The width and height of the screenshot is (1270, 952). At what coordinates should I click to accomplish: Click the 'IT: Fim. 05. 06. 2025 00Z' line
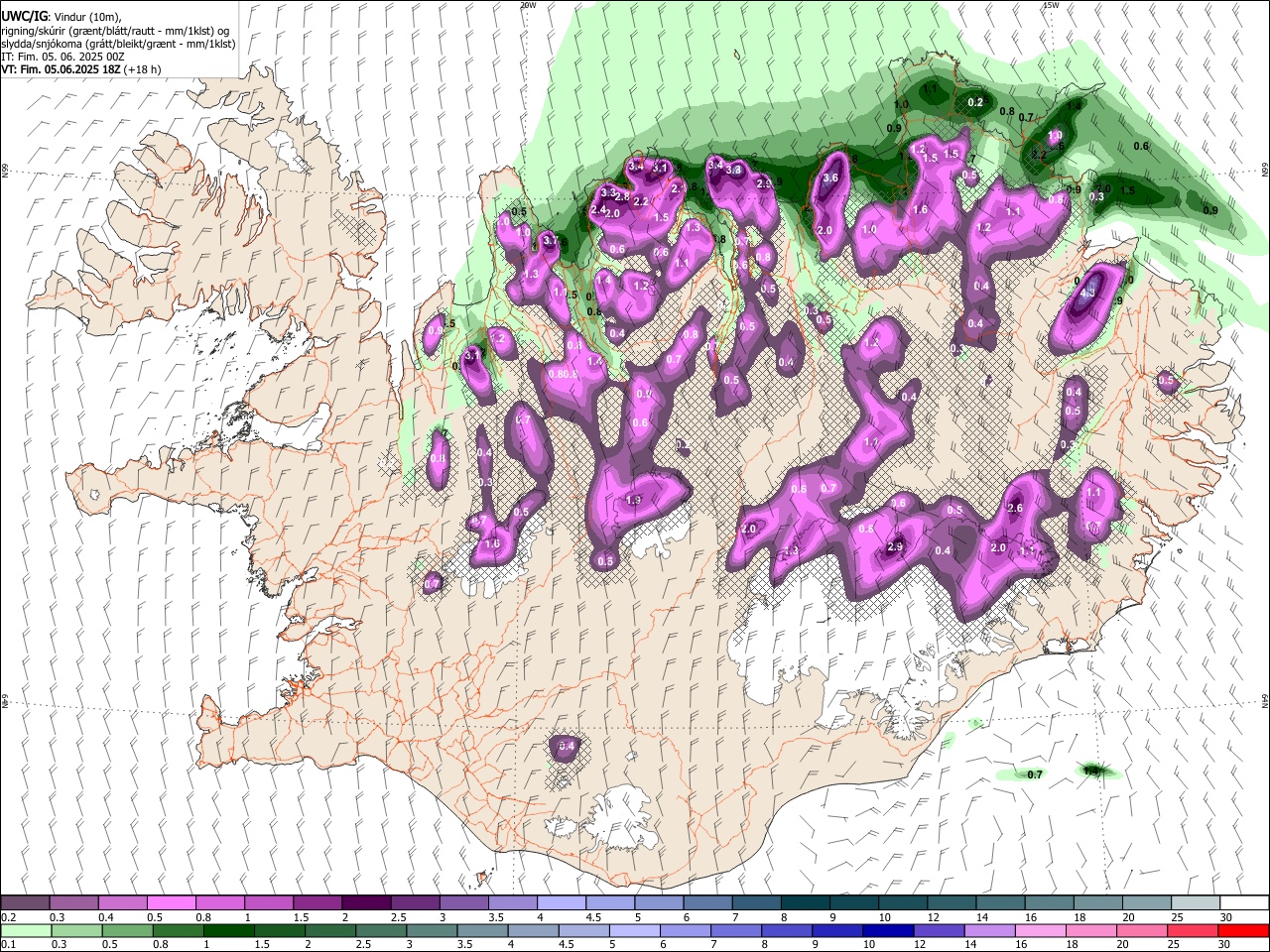pos(63,57)
